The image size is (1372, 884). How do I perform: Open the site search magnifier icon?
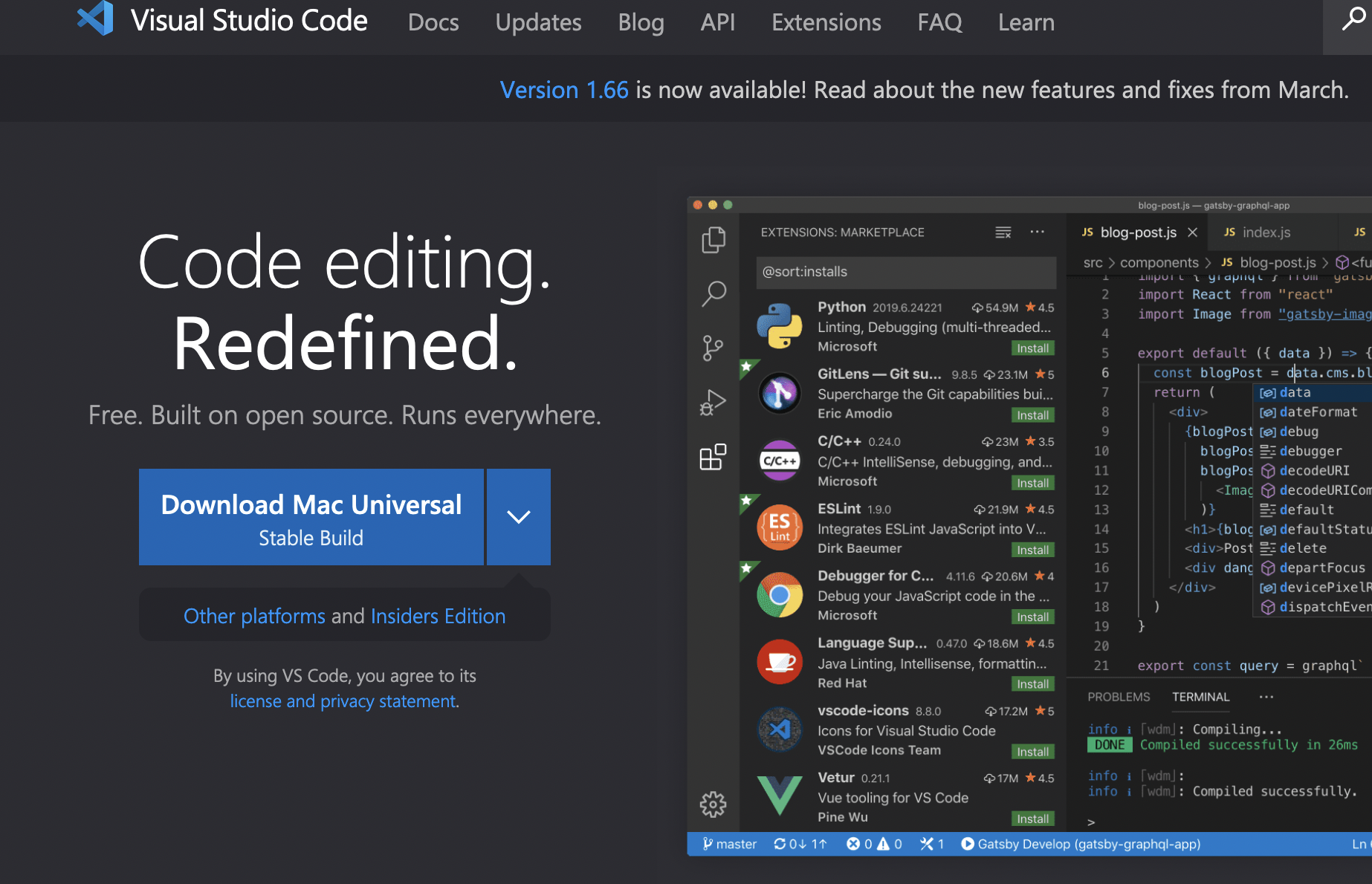1353,19
